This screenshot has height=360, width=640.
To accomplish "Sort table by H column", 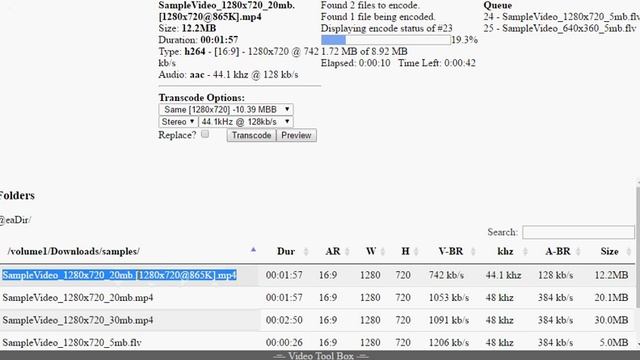I will tap(406, 251).
